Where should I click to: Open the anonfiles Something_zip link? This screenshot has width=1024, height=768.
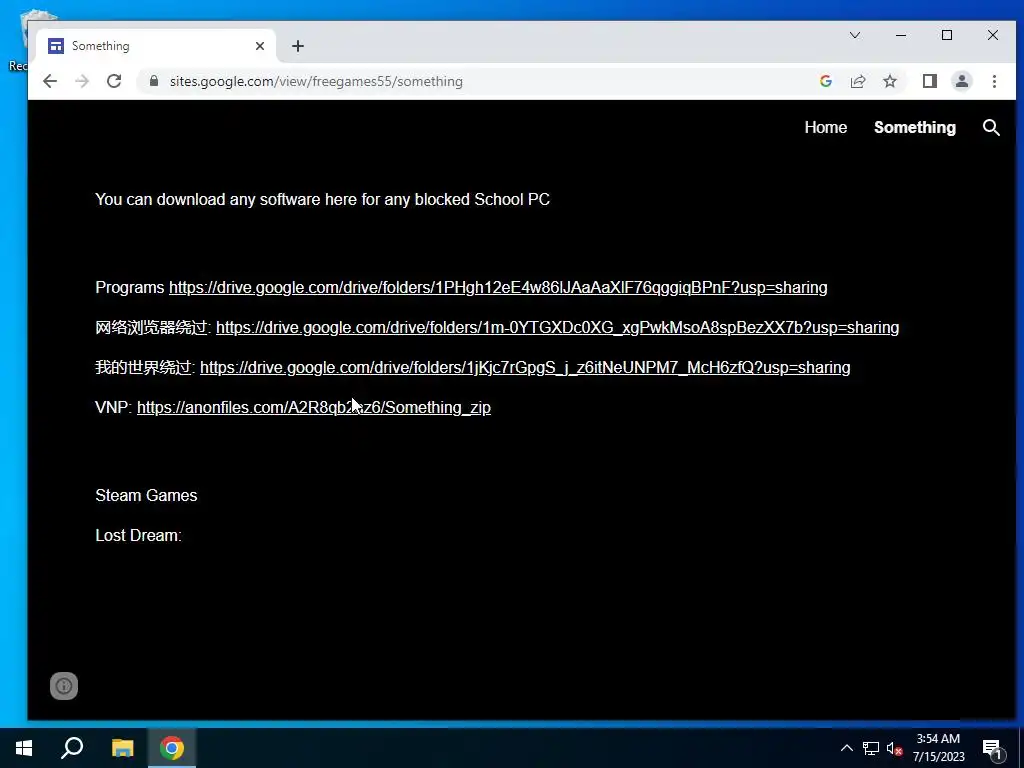(313, 407)
